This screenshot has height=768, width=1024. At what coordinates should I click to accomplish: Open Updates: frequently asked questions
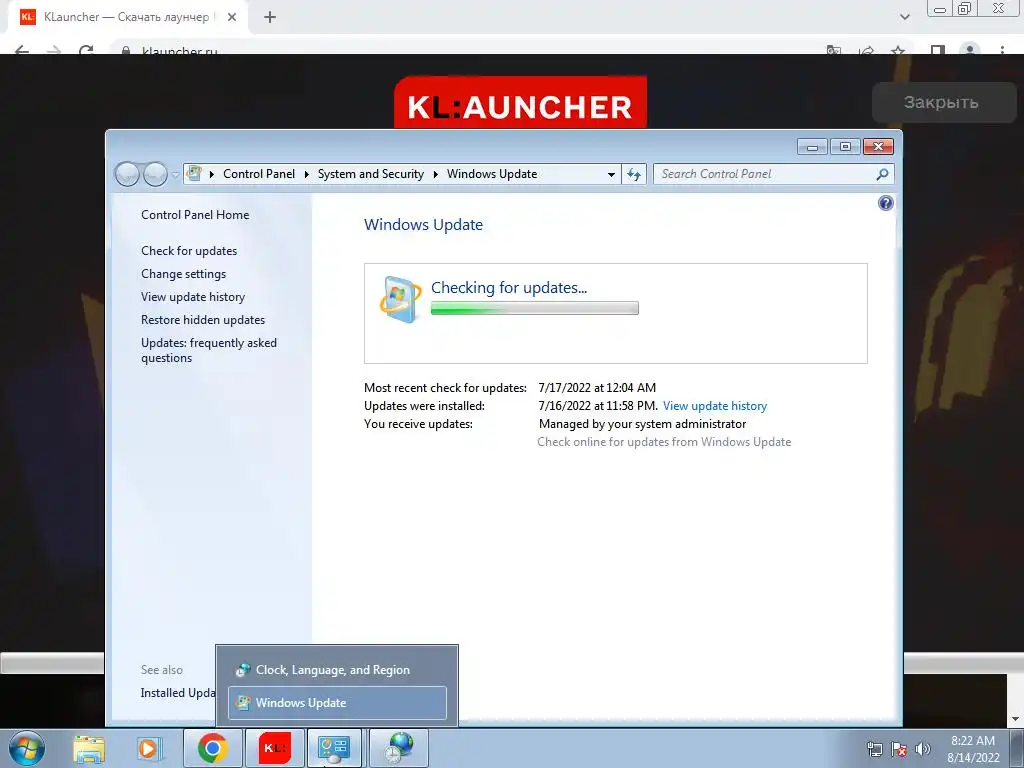coord(209,350)
